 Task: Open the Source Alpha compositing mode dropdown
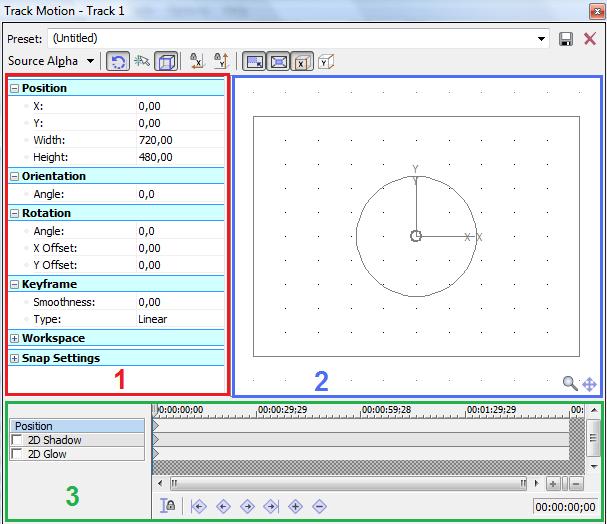[x=91, y=61]
